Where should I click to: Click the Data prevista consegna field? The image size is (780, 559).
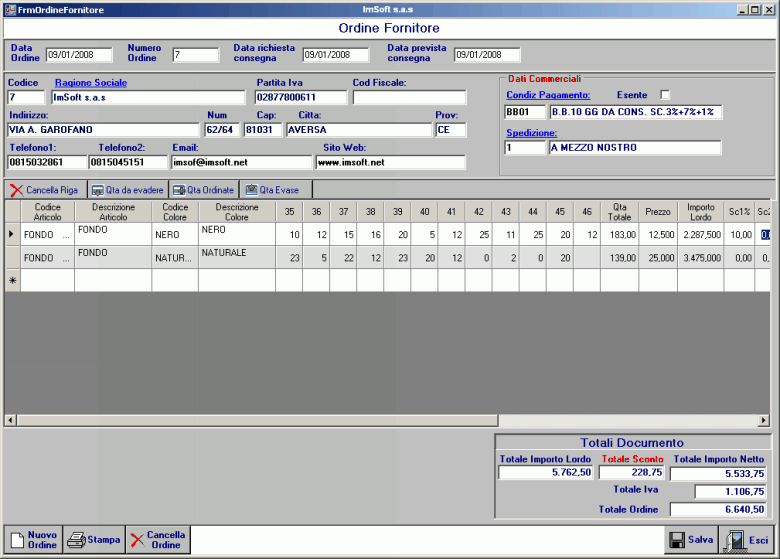point(487,55)
